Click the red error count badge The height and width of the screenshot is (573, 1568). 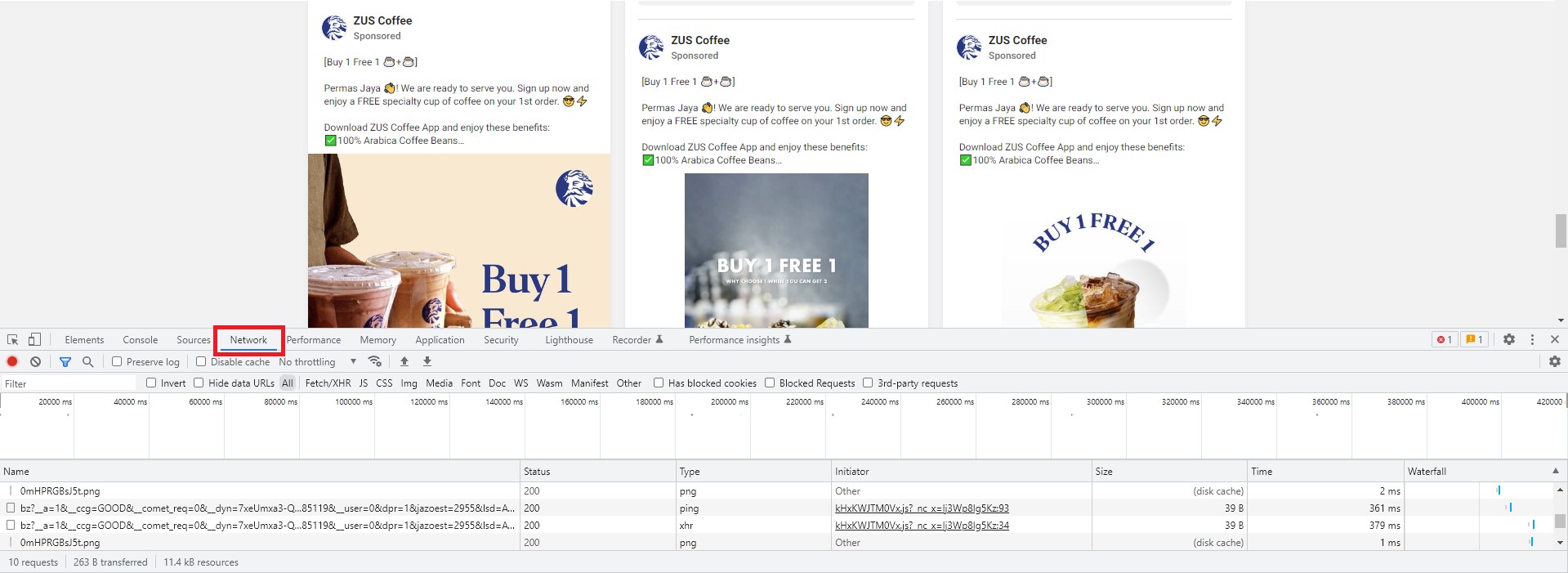[1445, 339]
